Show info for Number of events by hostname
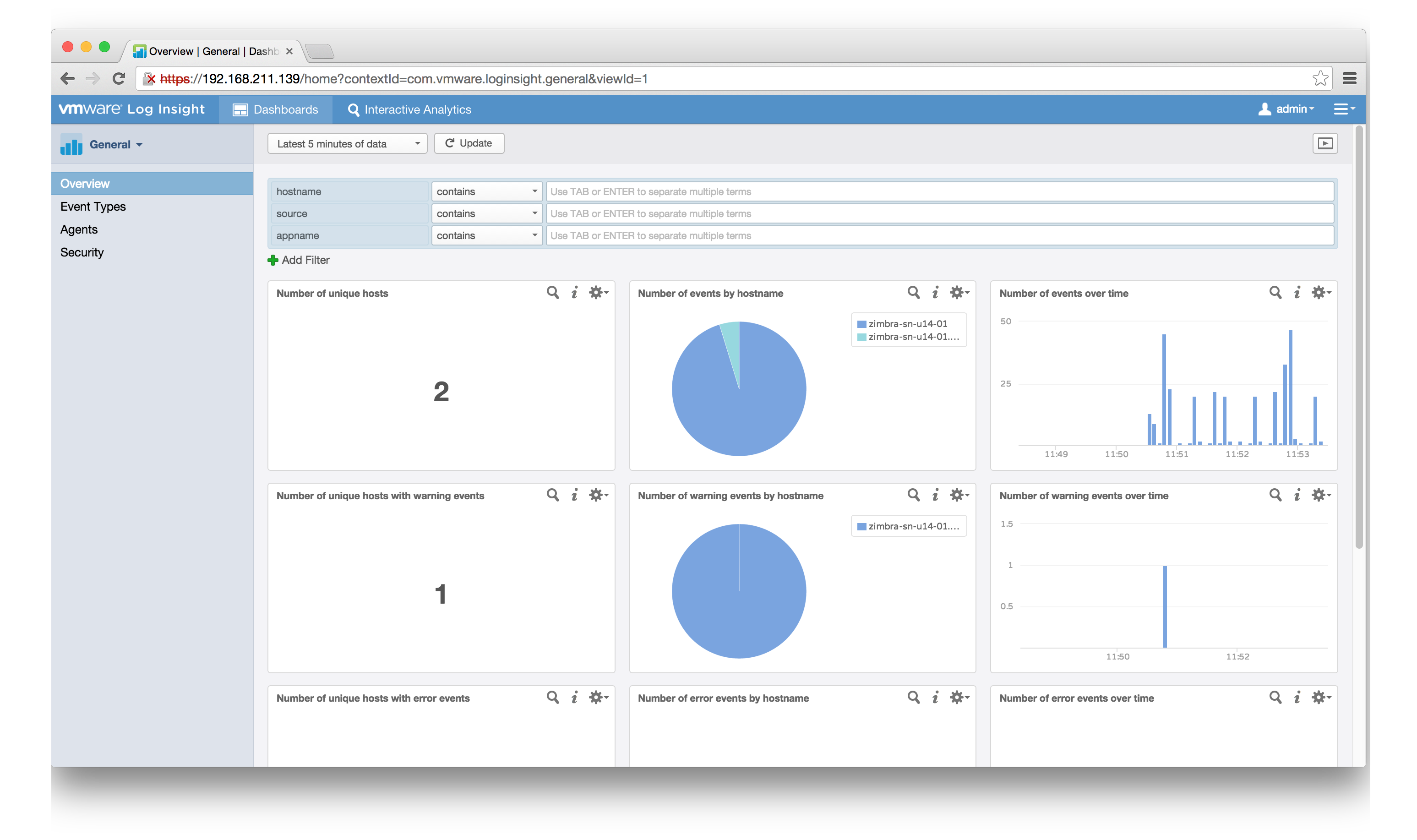Image resolution: width=1417 pixels, height=840 pixels. (x=935, y=292)
